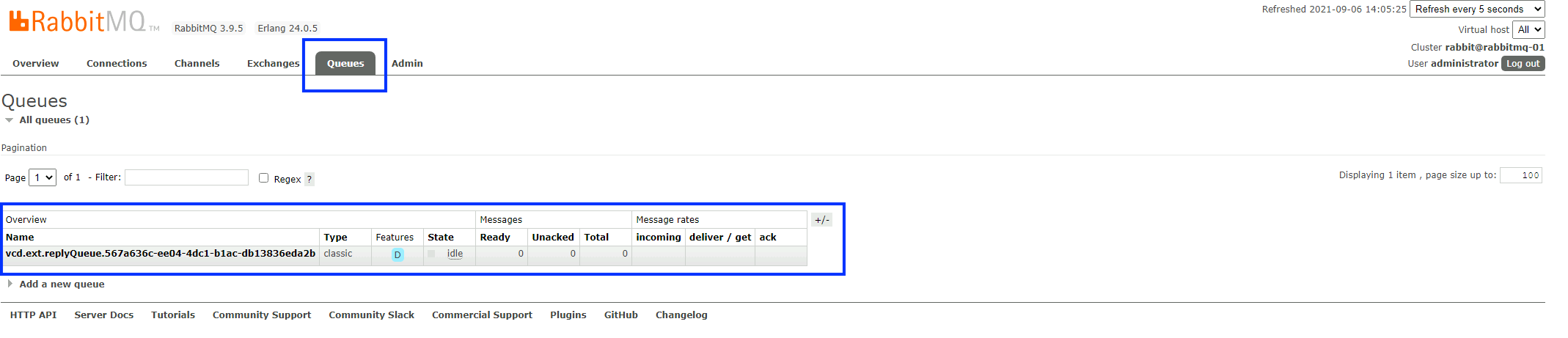Click the Regex help question mark
Screen dimensions: 1568x338
click(x=309, y=179)
